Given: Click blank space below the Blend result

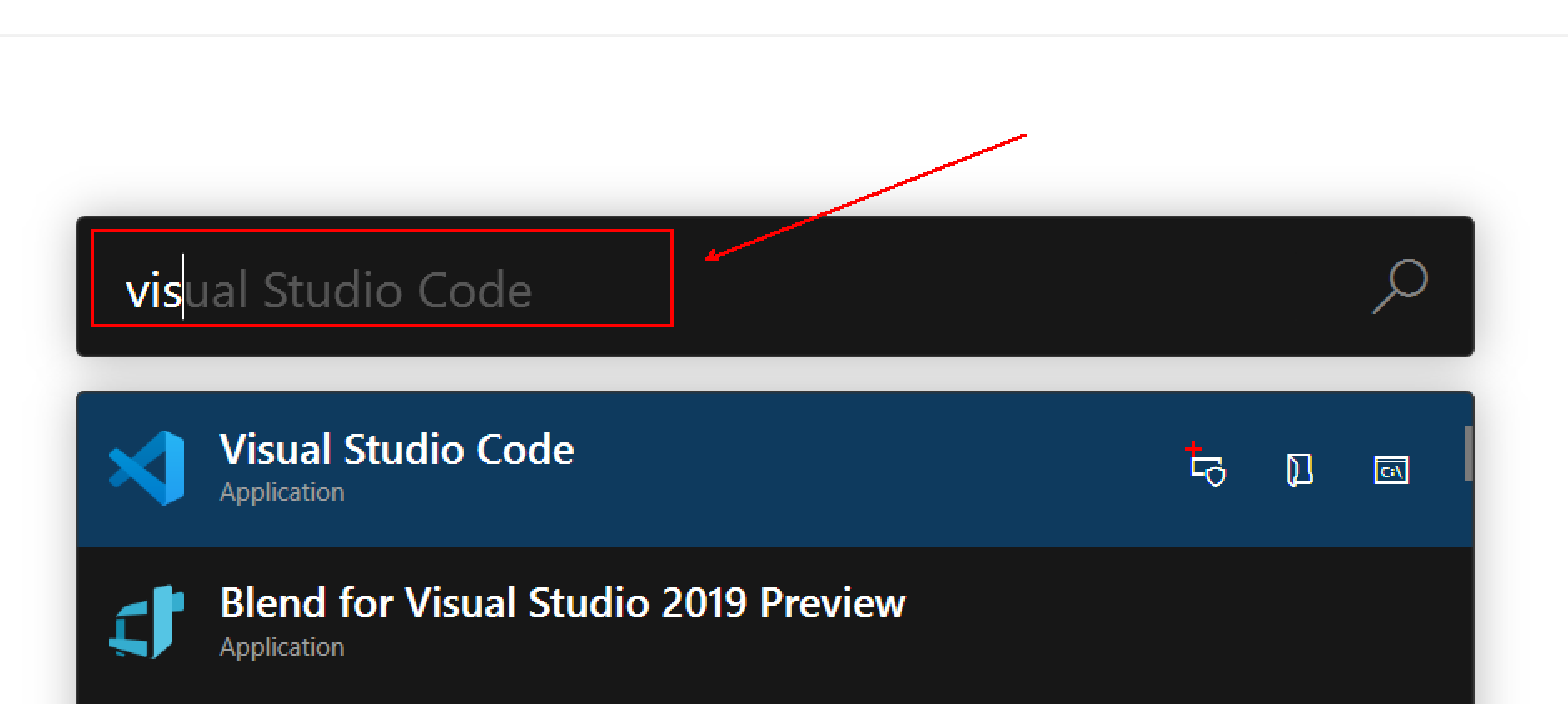Looking at the screenshot, I should (x=749, y=688).
